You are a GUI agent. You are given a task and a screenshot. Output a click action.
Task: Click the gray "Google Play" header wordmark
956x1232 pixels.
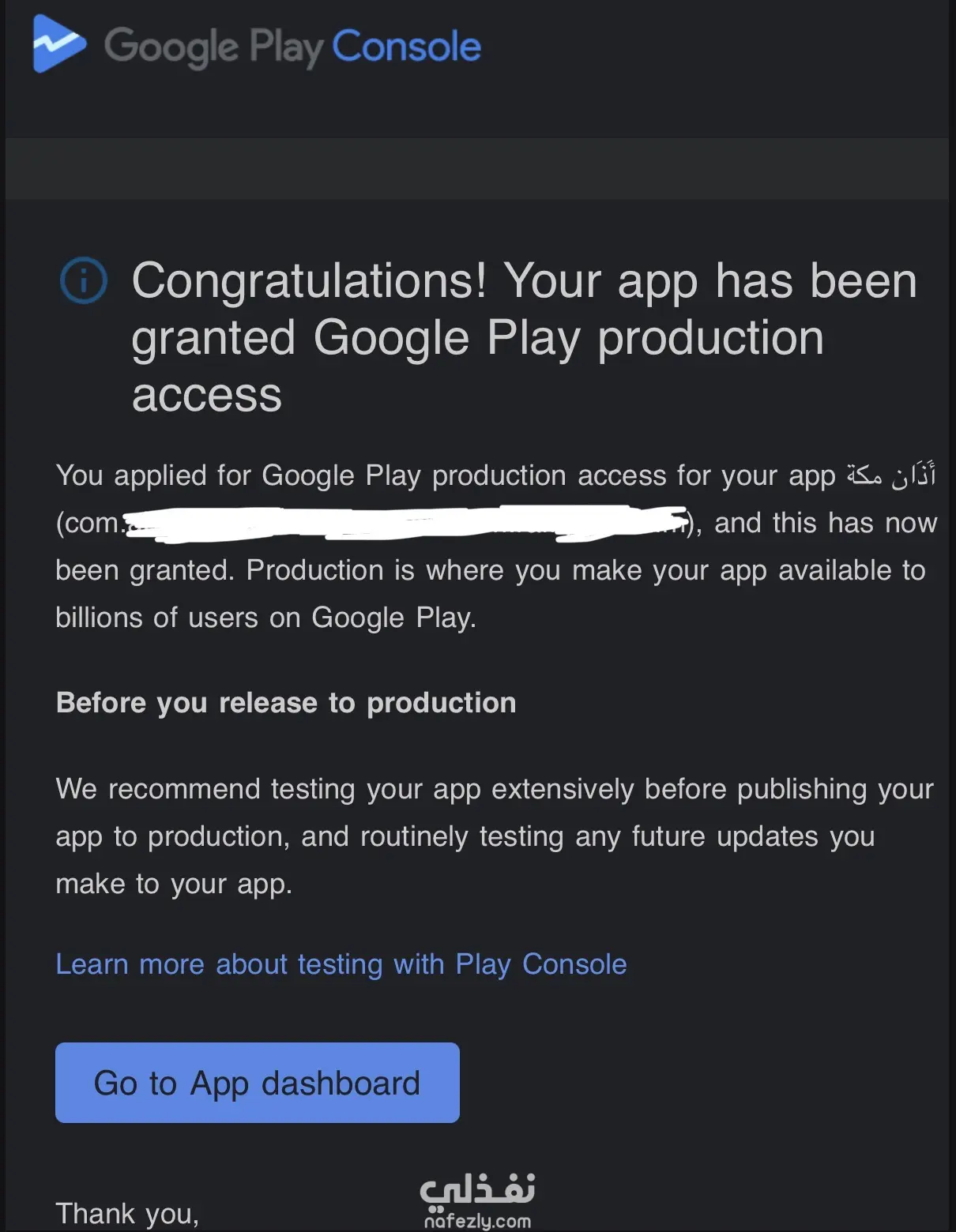click(213, 47)
